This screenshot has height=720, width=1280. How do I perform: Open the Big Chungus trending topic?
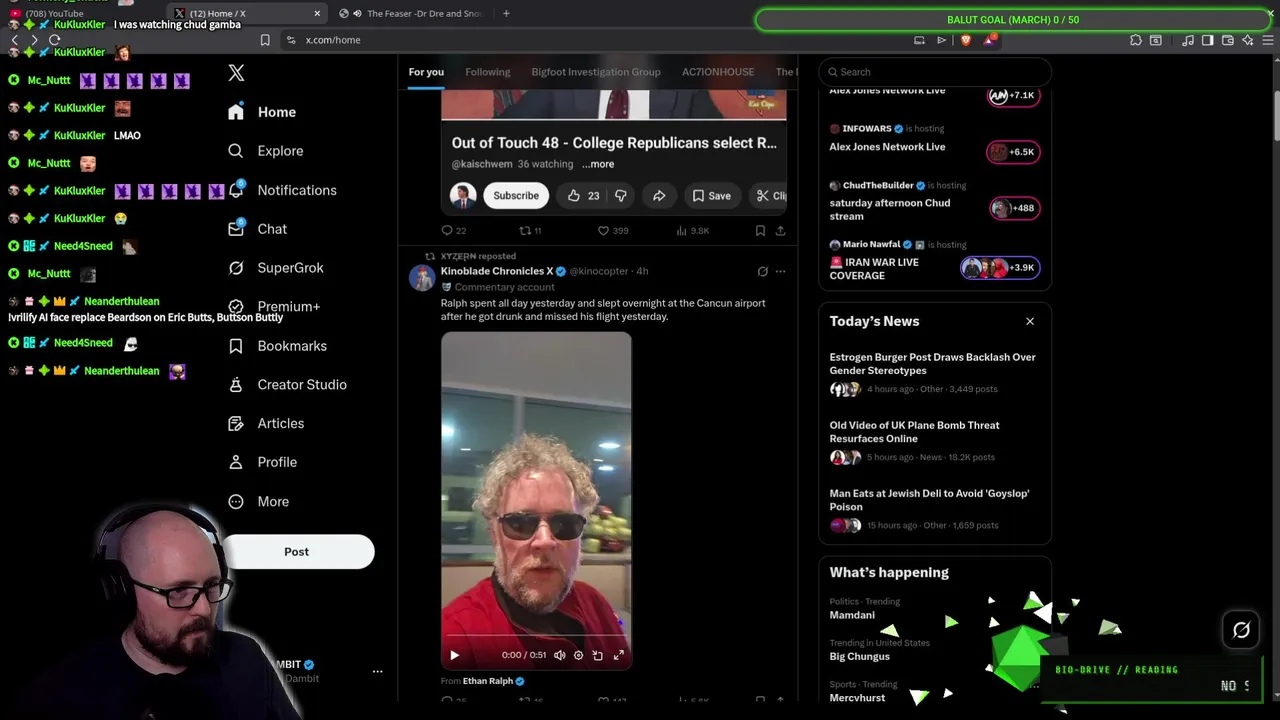click(x=859, y=657)
